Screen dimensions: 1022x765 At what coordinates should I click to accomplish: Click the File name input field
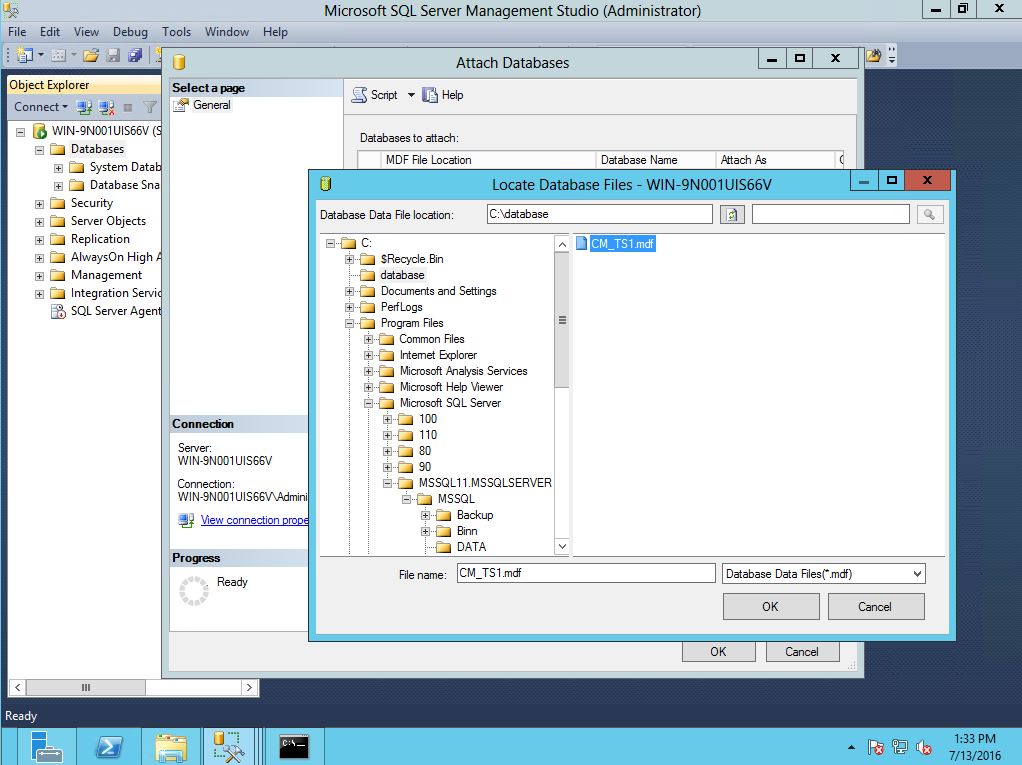586,573
